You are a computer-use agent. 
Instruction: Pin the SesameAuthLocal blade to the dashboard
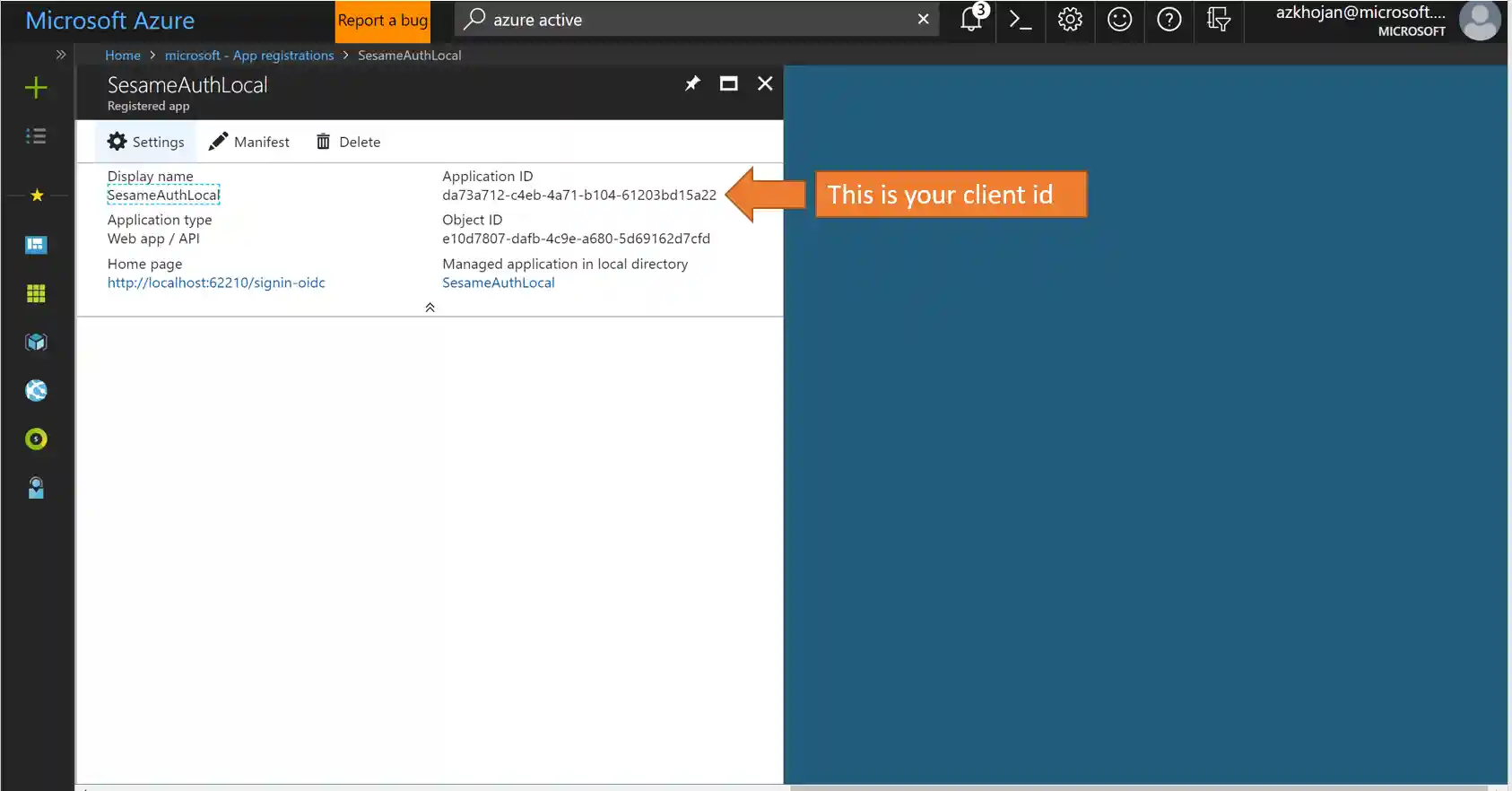(x=692, y=83)
